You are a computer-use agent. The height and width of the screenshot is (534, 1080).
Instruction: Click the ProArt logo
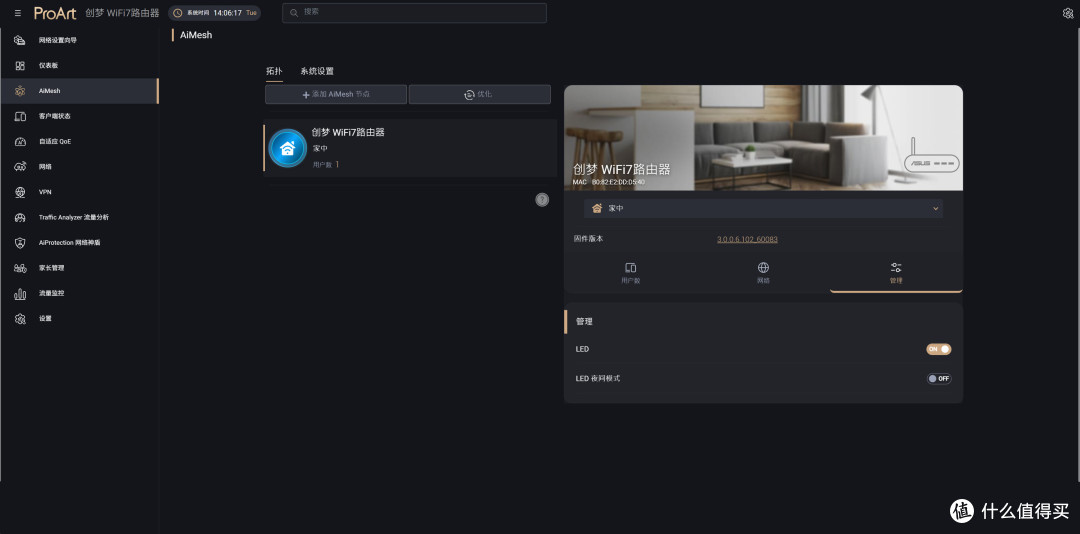click(55, 13)
